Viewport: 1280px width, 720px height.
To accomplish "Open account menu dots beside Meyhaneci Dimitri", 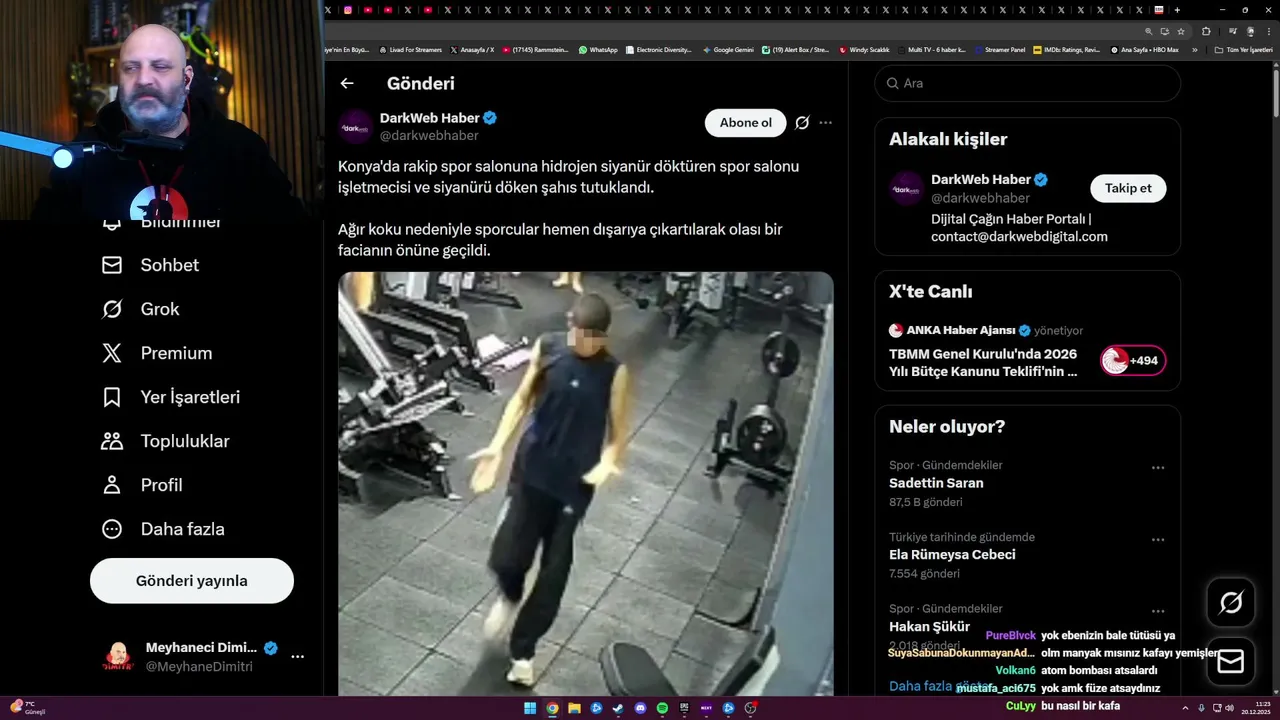I will click(297, 657).
